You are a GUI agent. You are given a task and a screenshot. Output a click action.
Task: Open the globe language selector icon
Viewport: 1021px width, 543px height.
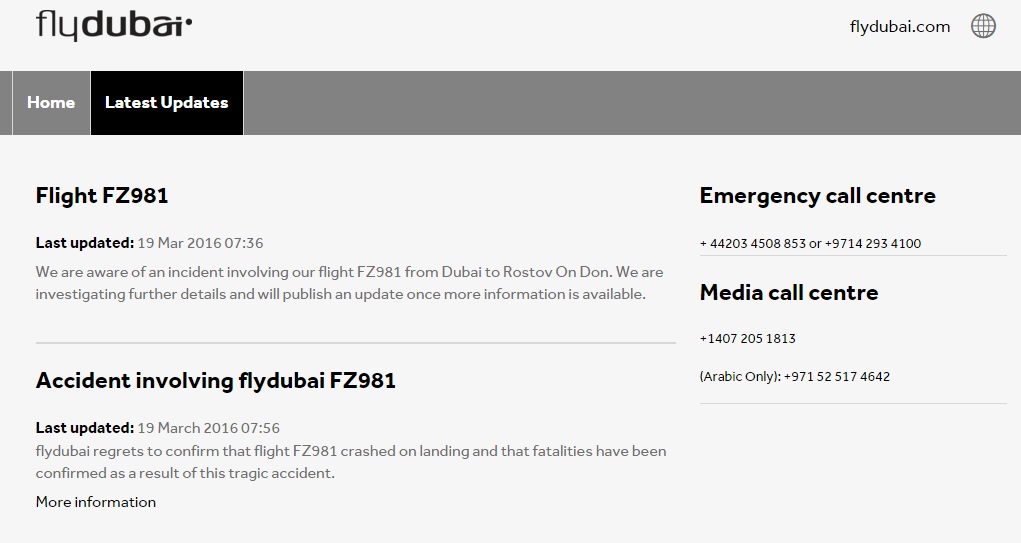point(983,27)
